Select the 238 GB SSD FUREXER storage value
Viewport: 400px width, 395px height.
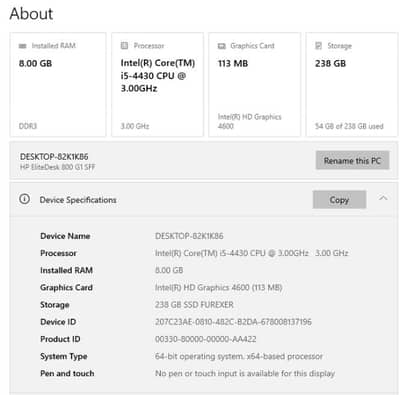click(194, 305)
